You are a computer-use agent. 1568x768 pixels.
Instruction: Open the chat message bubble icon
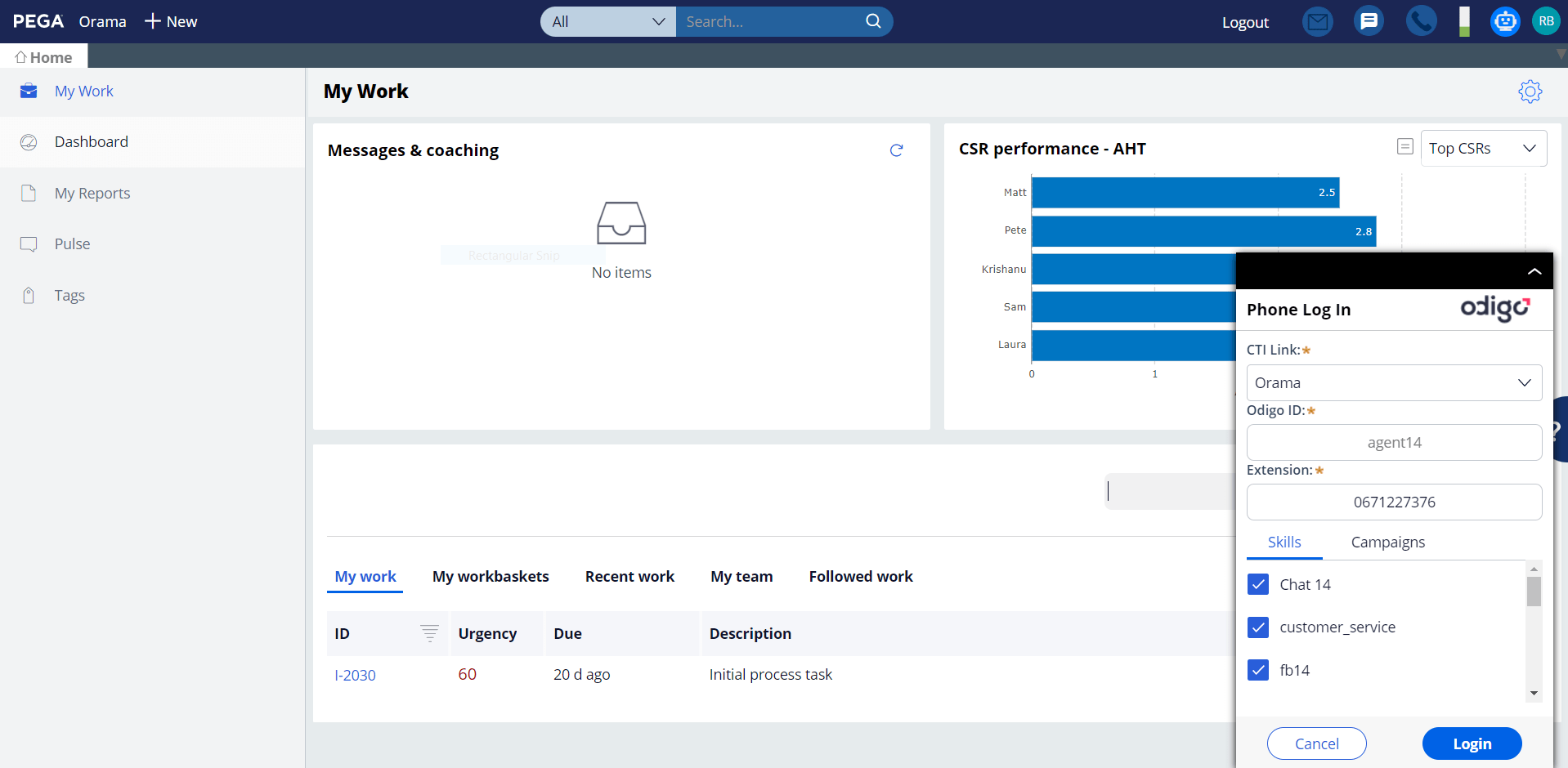tap(1369, 21)
